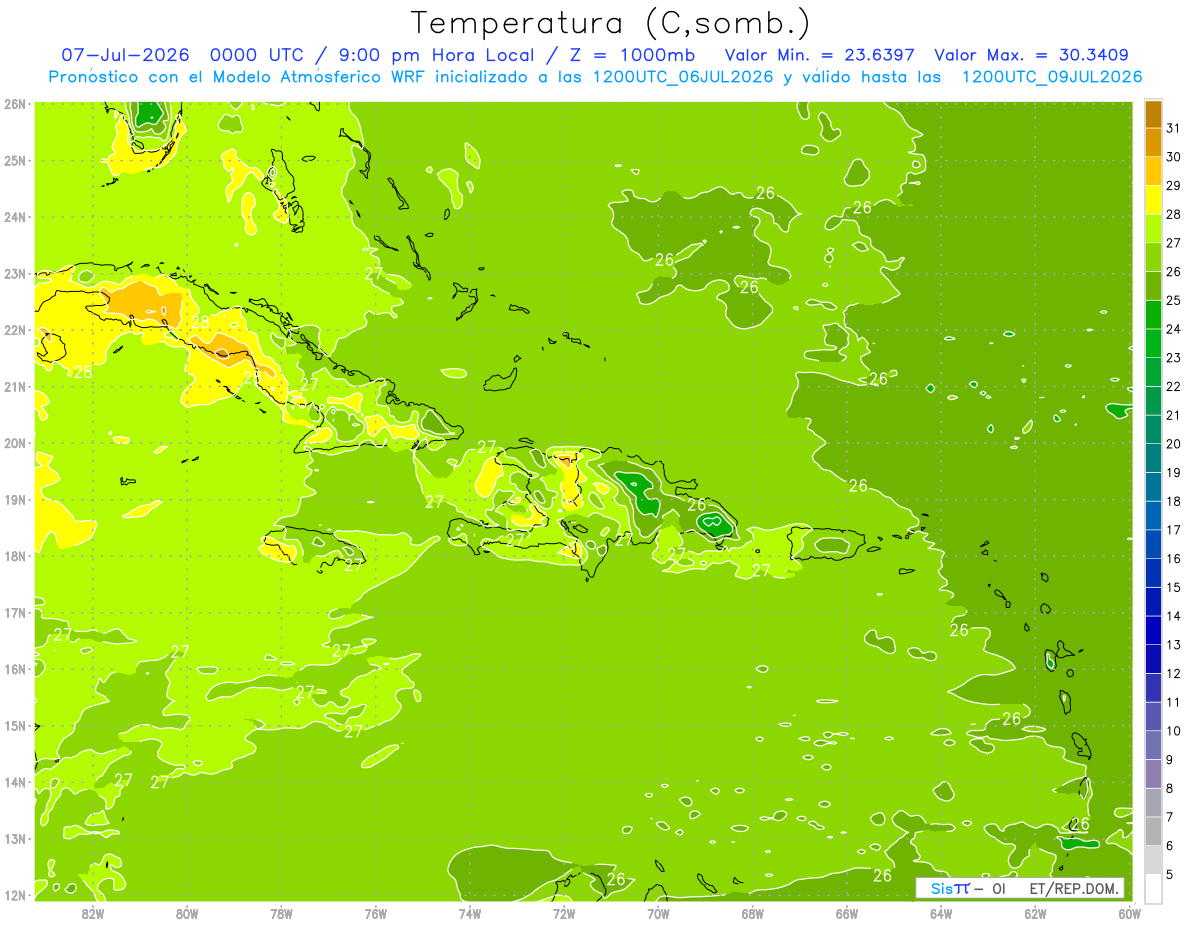This screenshot has height=927, width=1200.
Task: Pick the blue swatch between 15 and 16
Action: 1153,573
